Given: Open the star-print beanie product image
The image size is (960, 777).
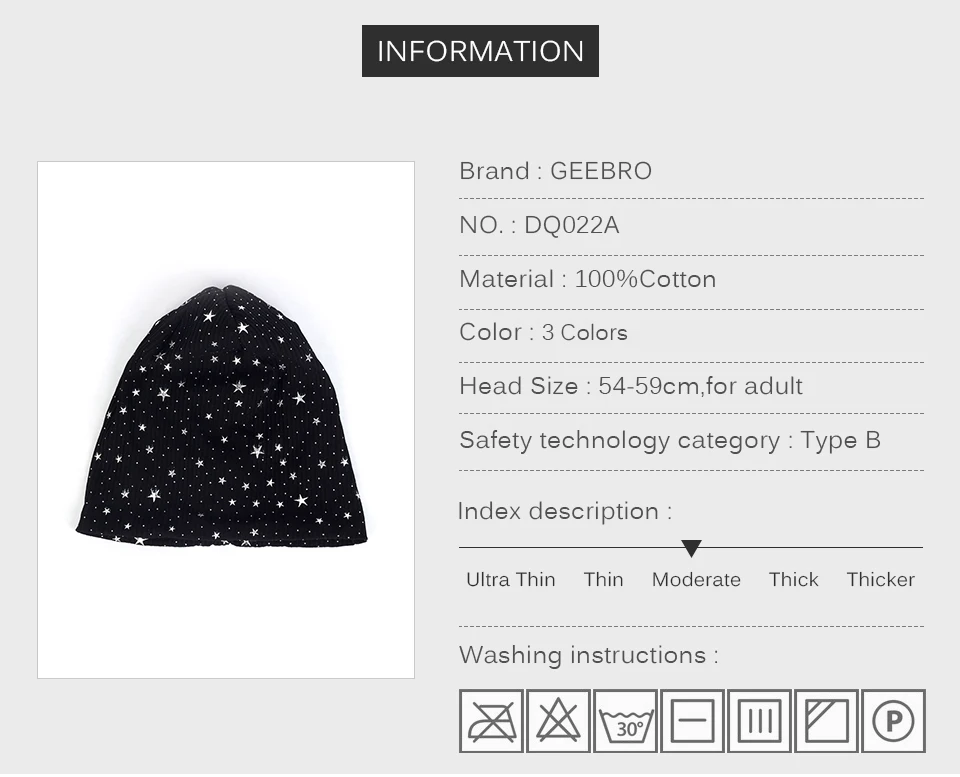Looking at the screenshot, I should click(x=226, y=420).
